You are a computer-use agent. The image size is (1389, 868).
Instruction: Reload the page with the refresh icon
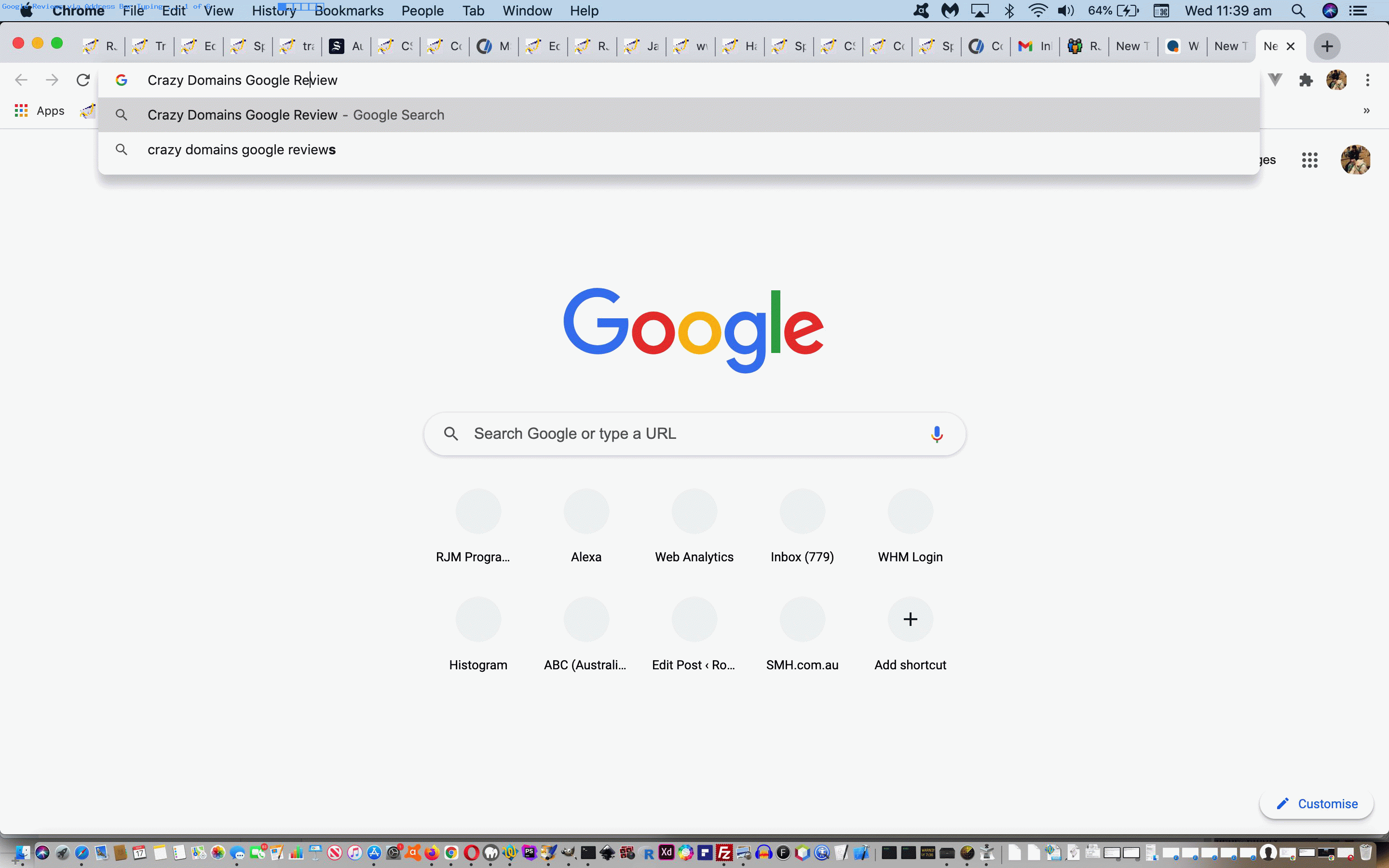click(x=83, y=80)
